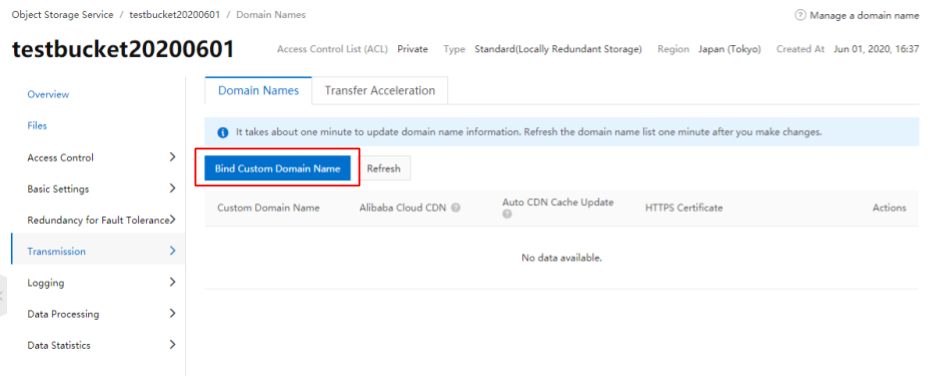Click the Auto CDN Cache Update header

point(558,202)
